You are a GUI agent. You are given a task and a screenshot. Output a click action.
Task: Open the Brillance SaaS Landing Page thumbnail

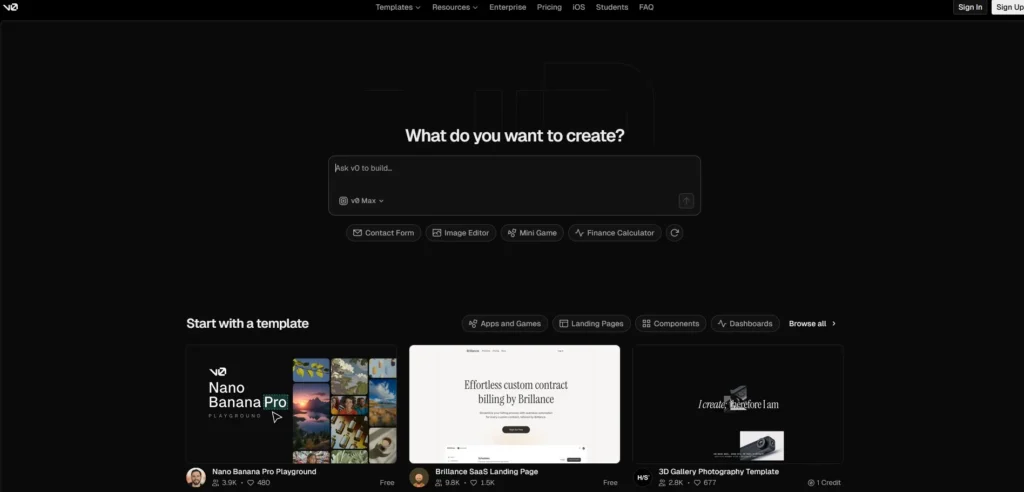[515, 404]
